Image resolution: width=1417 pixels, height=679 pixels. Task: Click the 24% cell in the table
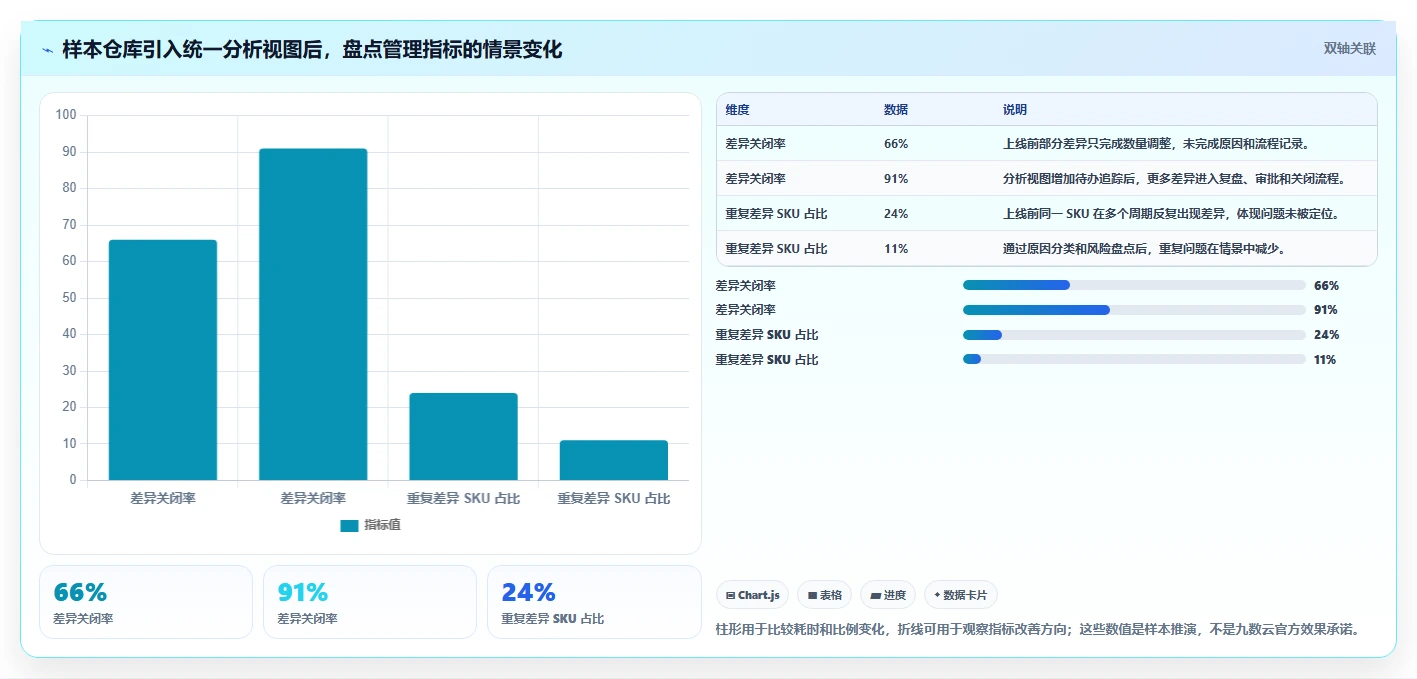896,214
